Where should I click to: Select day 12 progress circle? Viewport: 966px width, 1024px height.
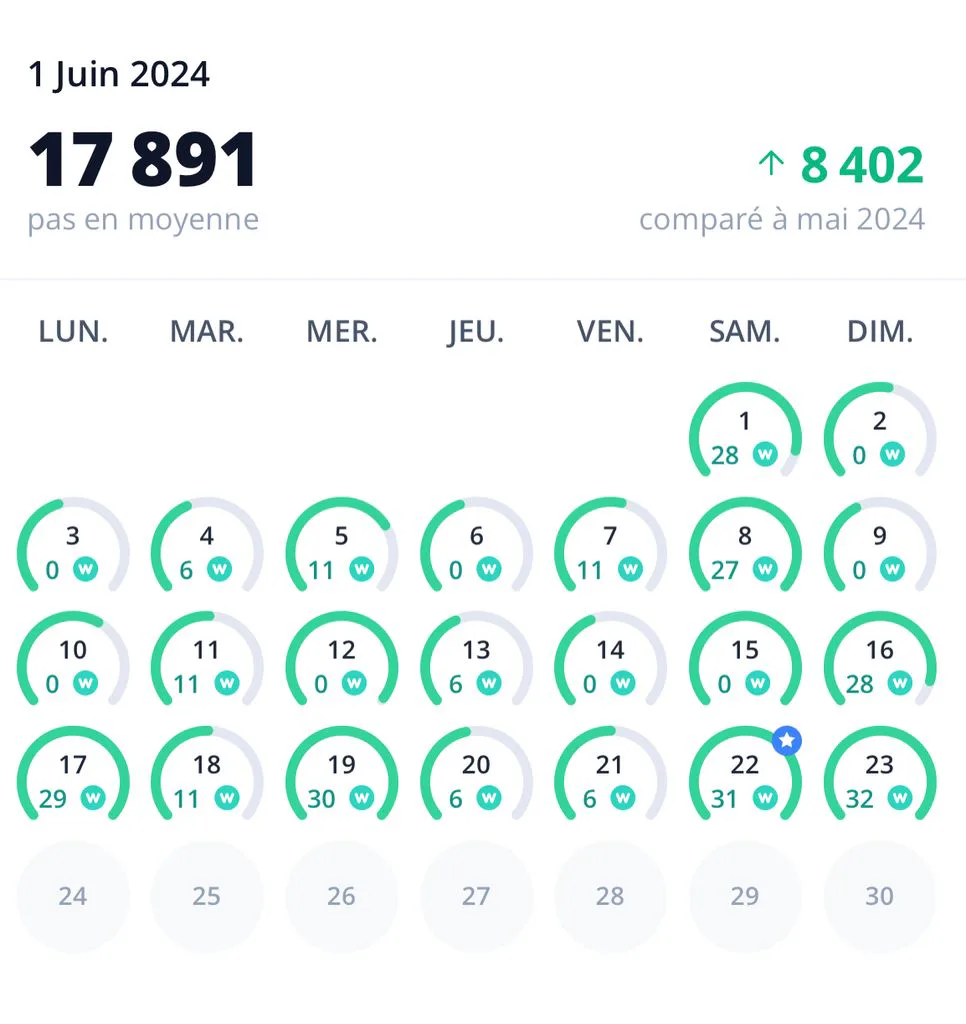pyautogui.click(x=342, y=658)
